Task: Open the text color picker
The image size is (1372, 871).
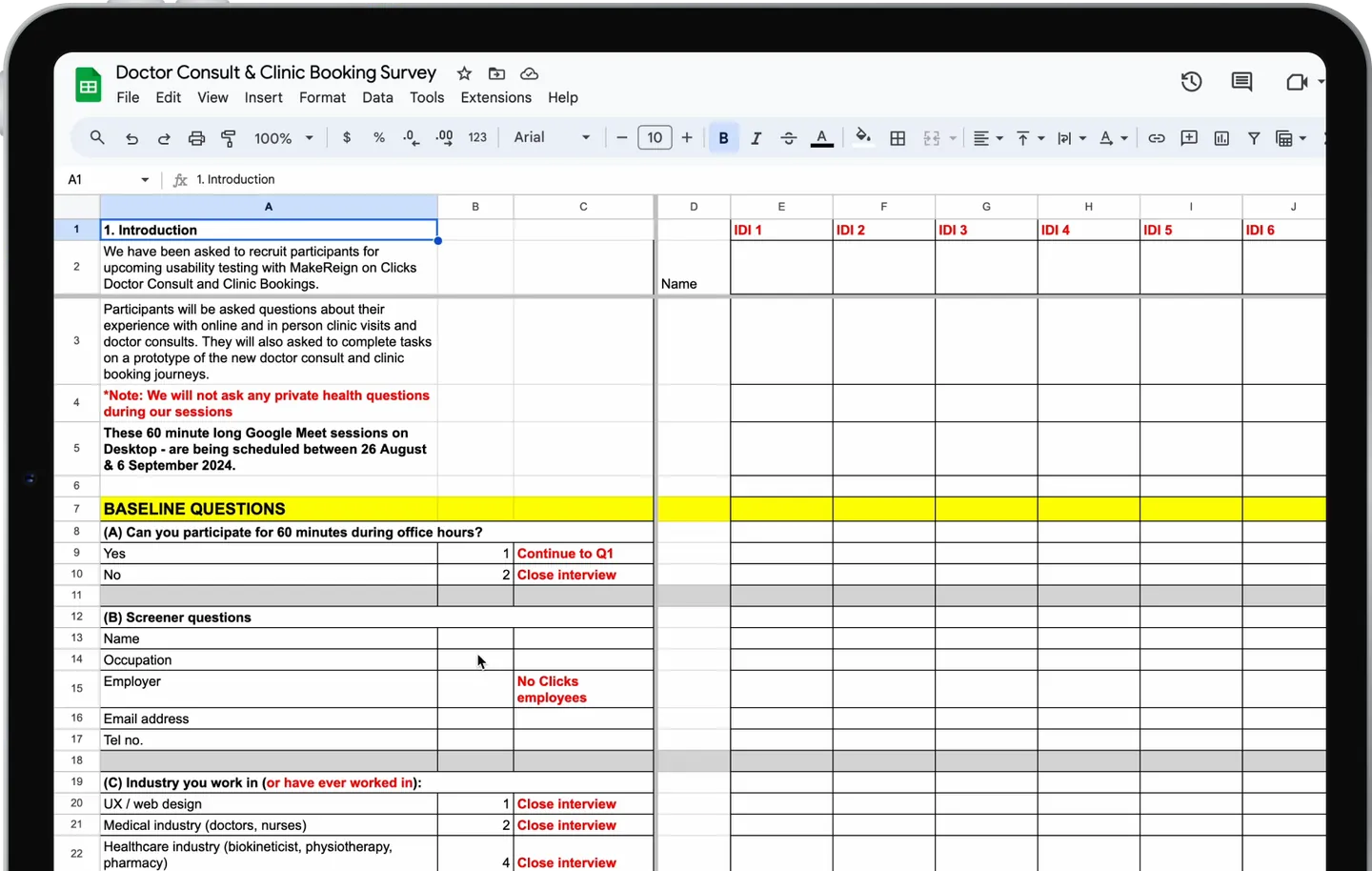Action: (x=822, y=138)
